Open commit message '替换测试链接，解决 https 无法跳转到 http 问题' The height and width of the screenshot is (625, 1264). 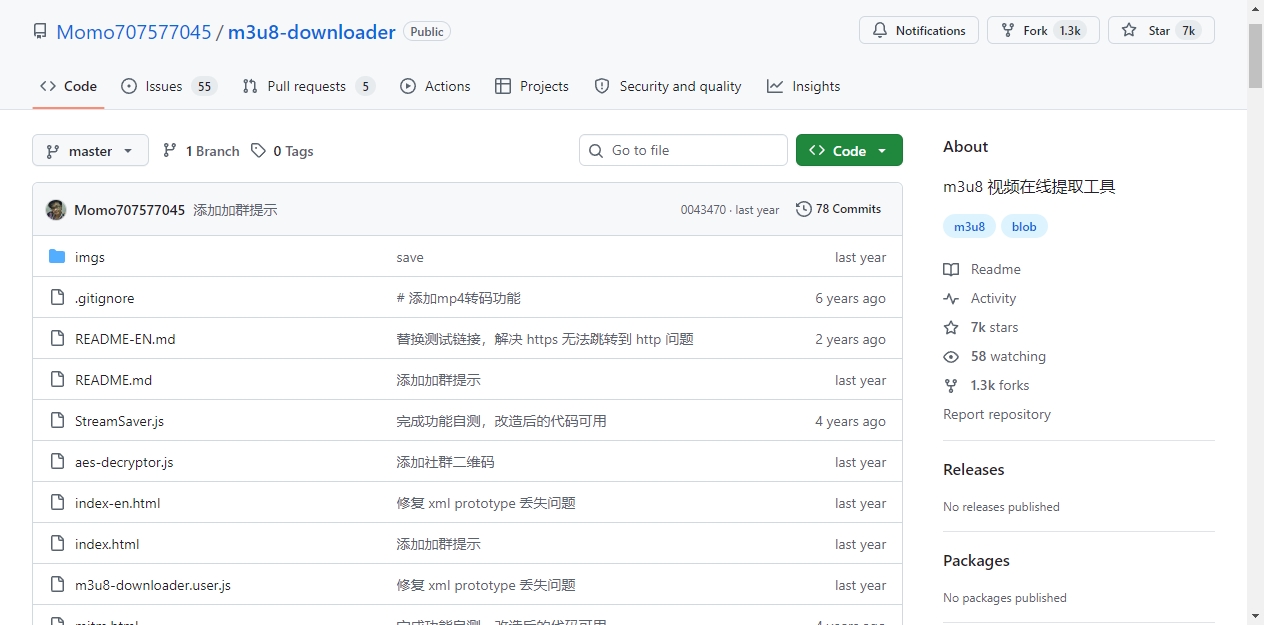click(545, 339)
